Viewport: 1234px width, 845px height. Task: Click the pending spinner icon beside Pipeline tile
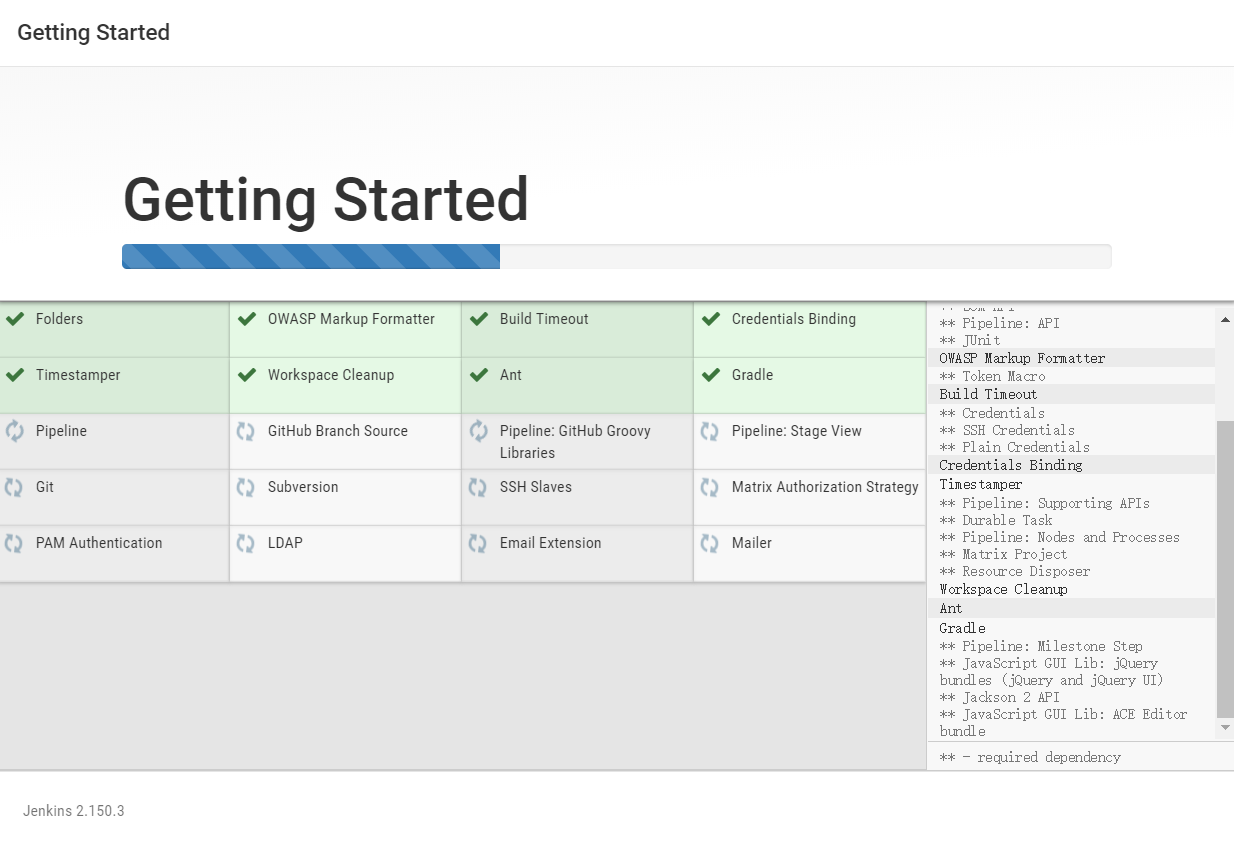(x=14, y=431)
